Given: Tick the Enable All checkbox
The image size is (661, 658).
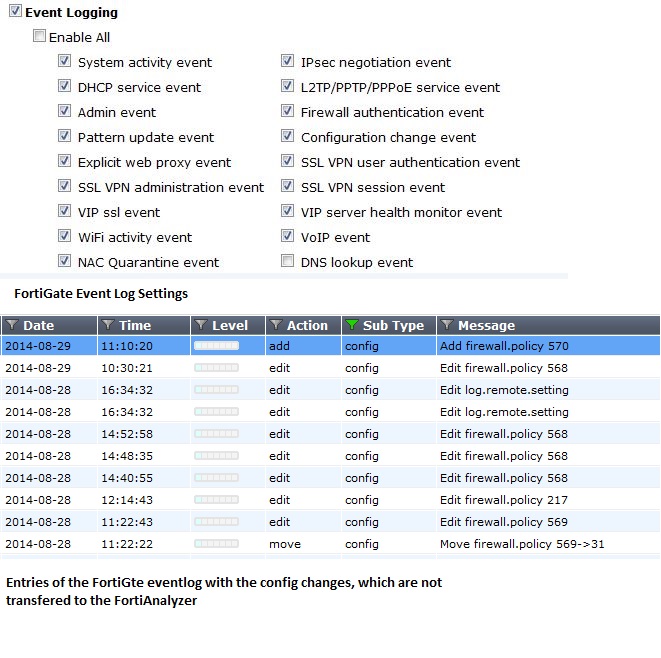Looking at the screenshot, I should [x=40, y=36].
